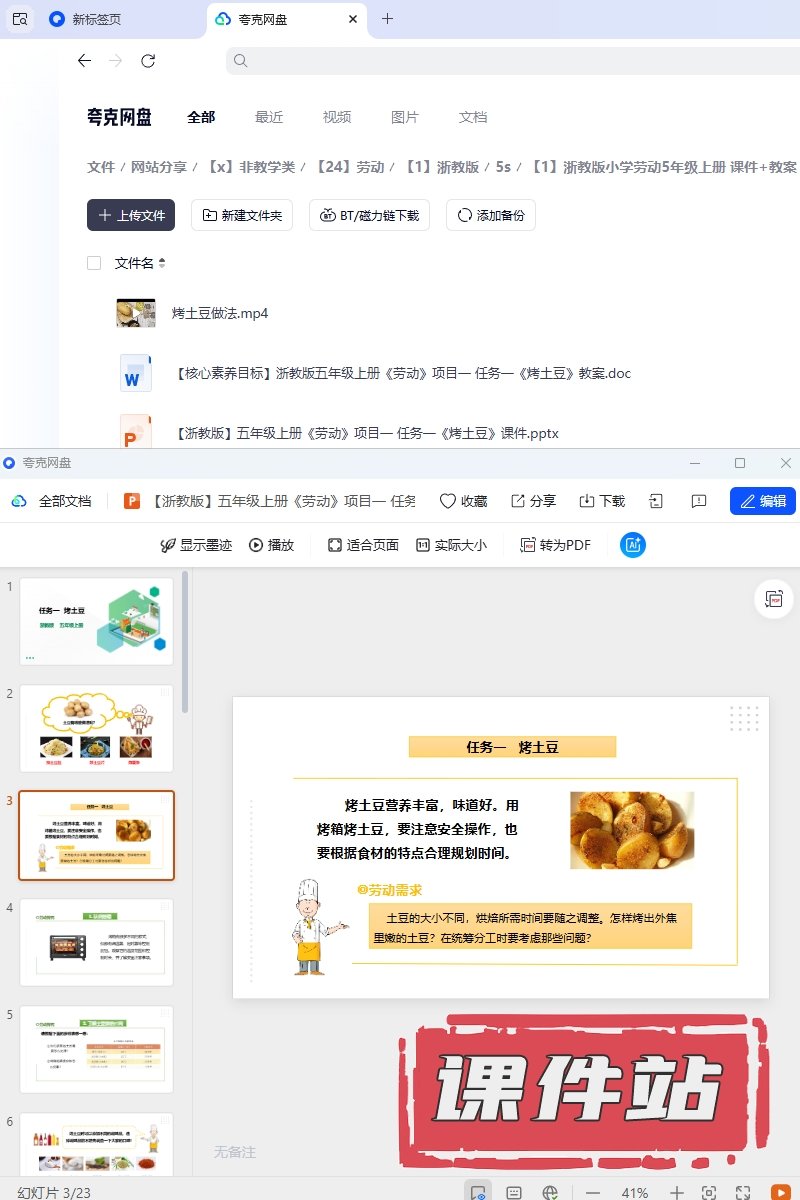Toggle the notes pane icon in status bar
800x1200 pixels.
point(514,1192)
